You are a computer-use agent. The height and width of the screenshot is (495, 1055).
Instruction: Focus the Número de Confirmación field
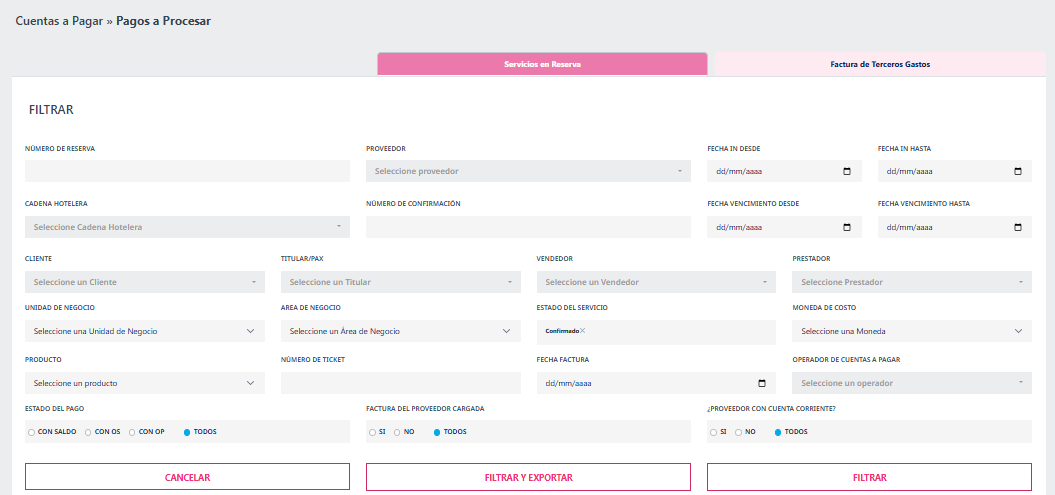coord(528,227)
